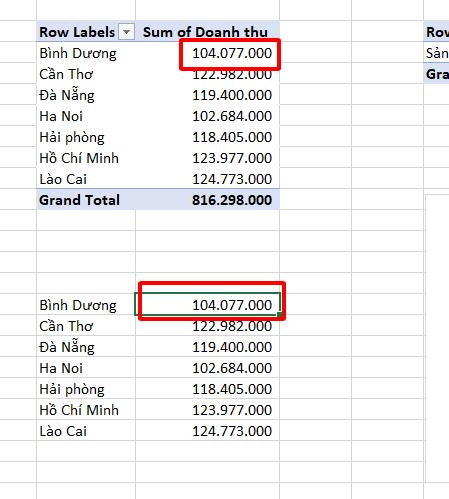The width and height of the screenshot is (449, 499).
Task: Select the Row Labels header cell
Action: tap(86, 31)
